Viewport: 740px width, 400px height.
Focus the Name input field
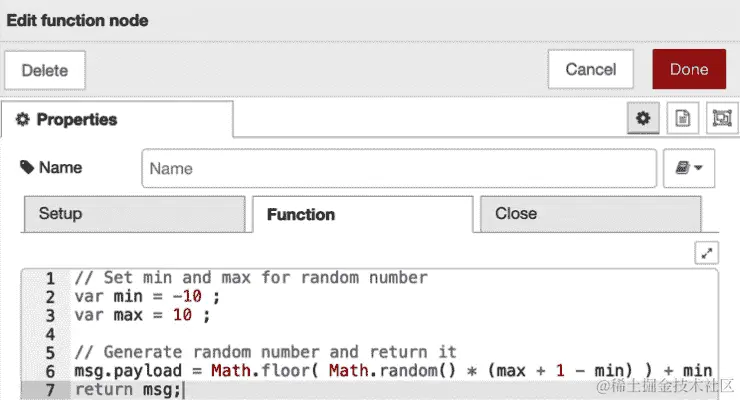click(x=399, y=168)
